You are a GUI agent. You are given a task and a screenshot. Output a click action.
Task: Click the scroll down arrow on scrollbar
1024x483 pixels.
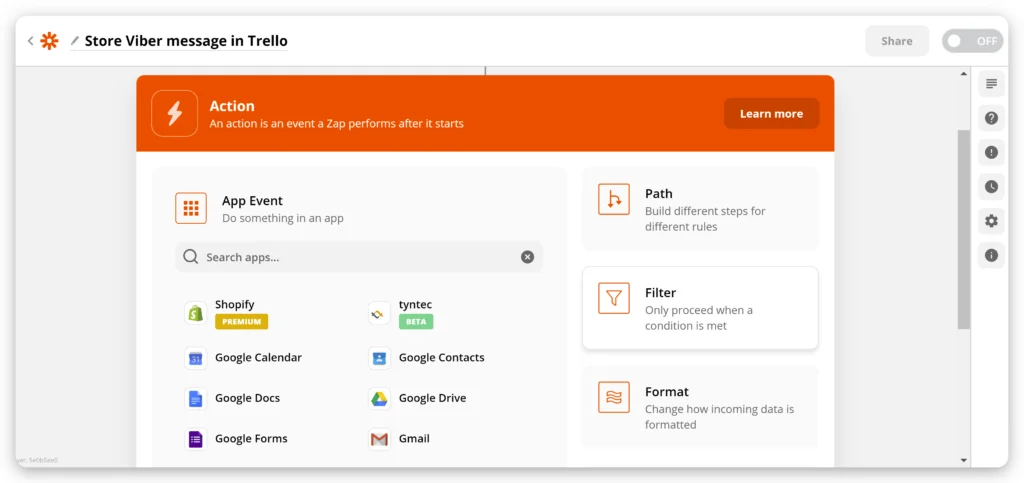tap(963, 460)
